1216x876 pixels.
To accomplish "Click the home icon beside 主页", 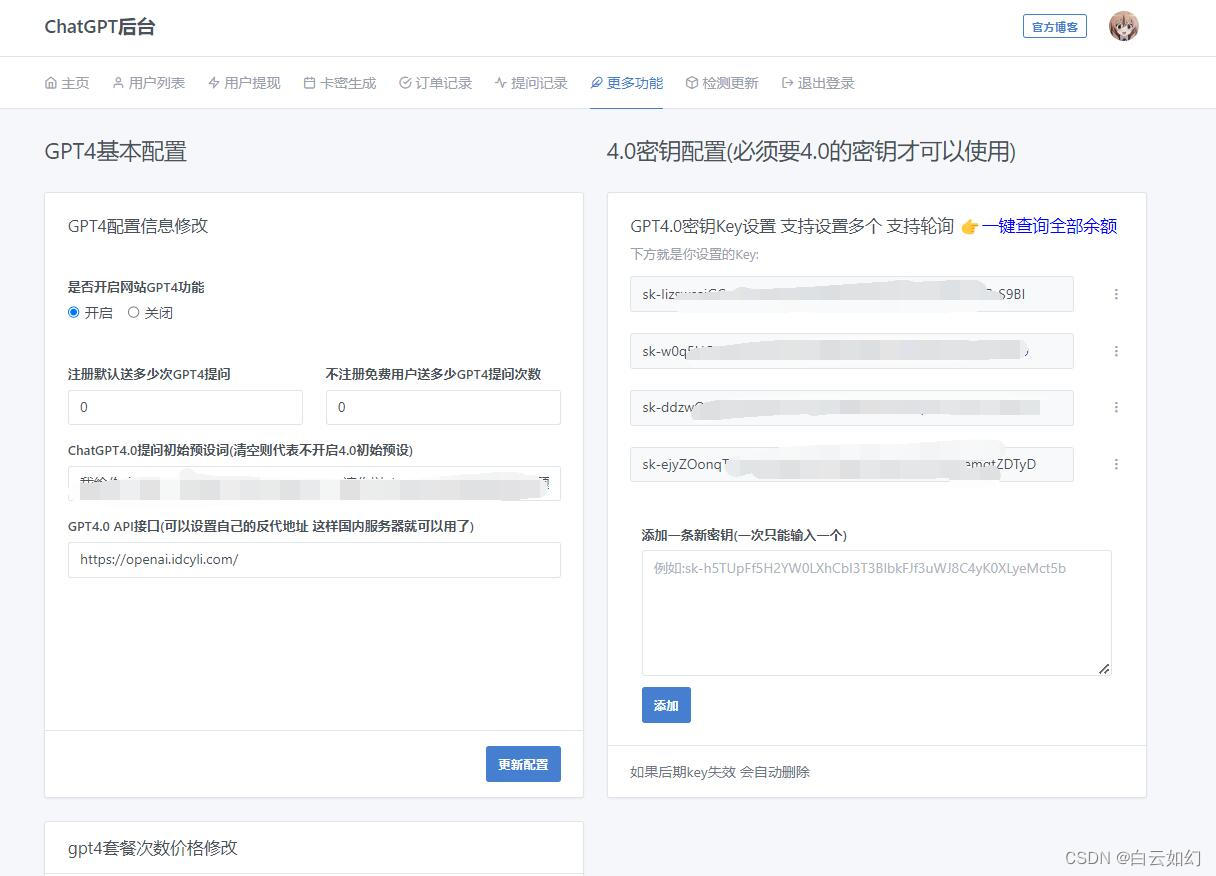I will tap(51, 83).
